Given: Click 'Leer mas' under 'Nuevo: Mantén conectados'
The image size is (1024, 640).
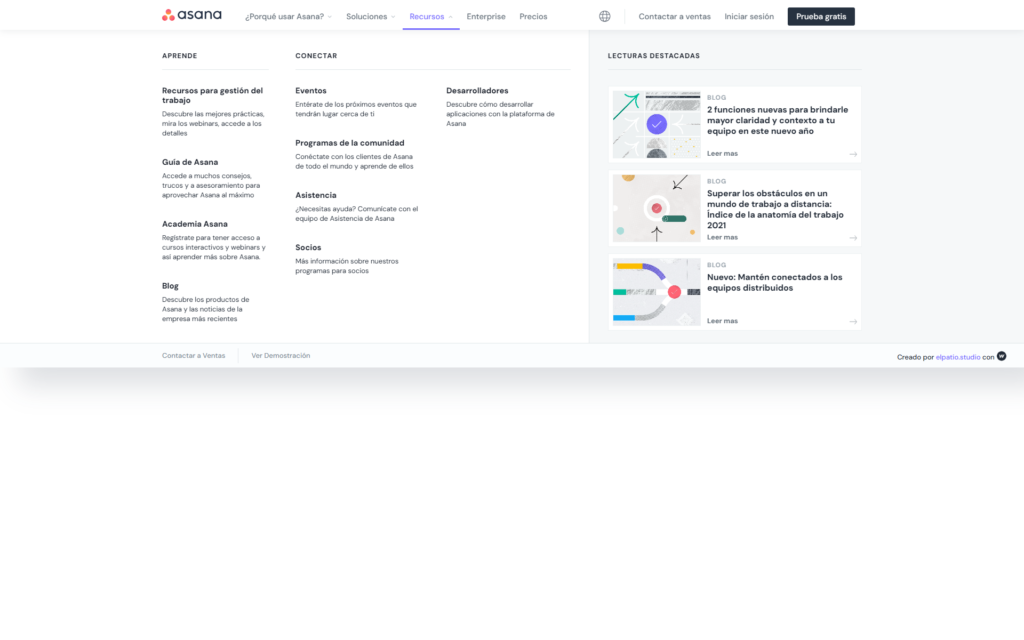Looking at the screenshot, I should coord(722,321).
